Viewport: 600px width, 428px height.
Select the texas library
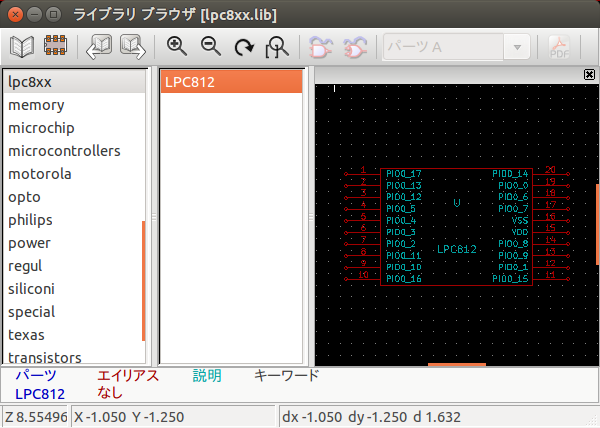(74, 335)
